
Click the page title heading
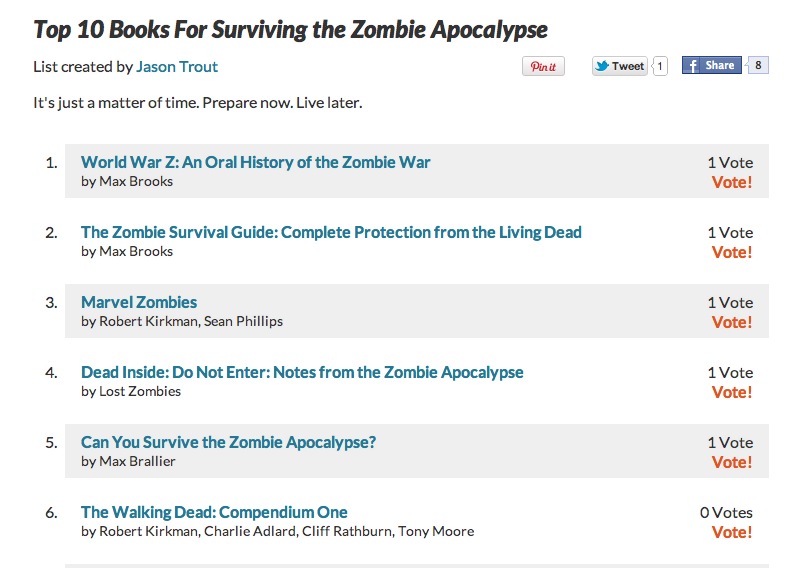[290, 30]
